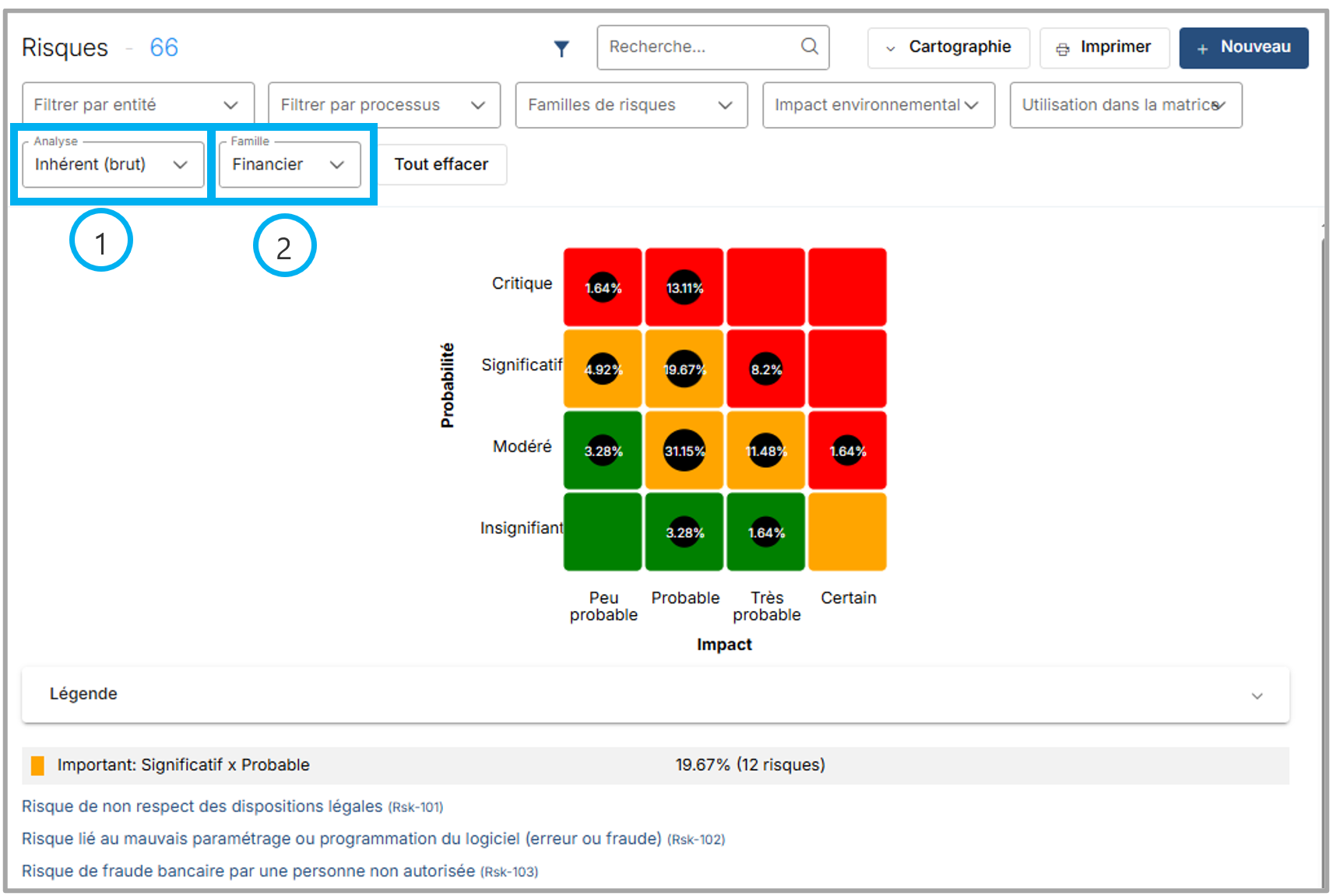Click the search magnifier icon
The height and width of the screenshot is (896, 1340).
[809, 47]
